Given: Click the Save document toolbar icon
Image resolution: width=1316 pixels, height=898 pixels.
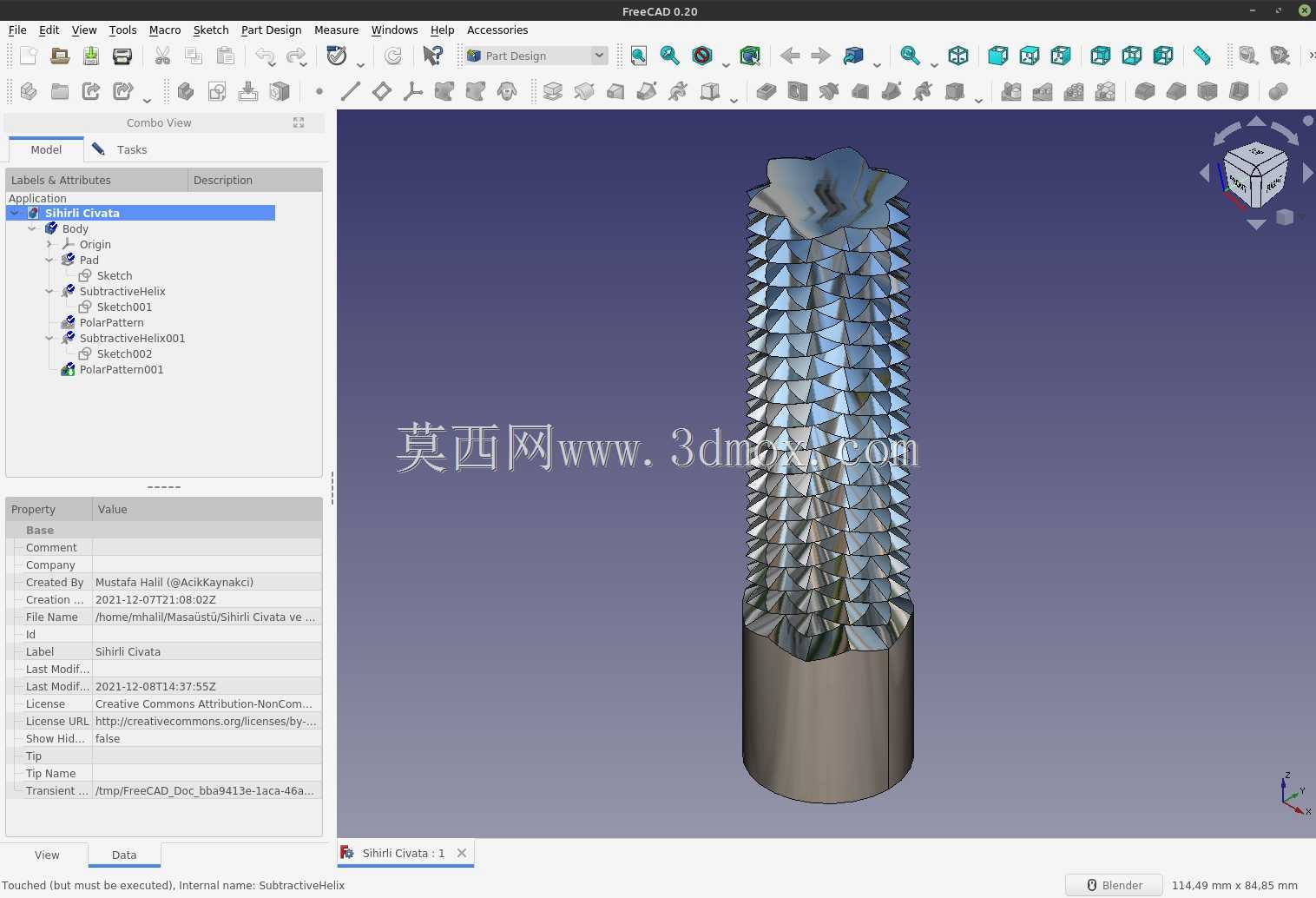Looking at the screenshot, I should pos(91,56).
